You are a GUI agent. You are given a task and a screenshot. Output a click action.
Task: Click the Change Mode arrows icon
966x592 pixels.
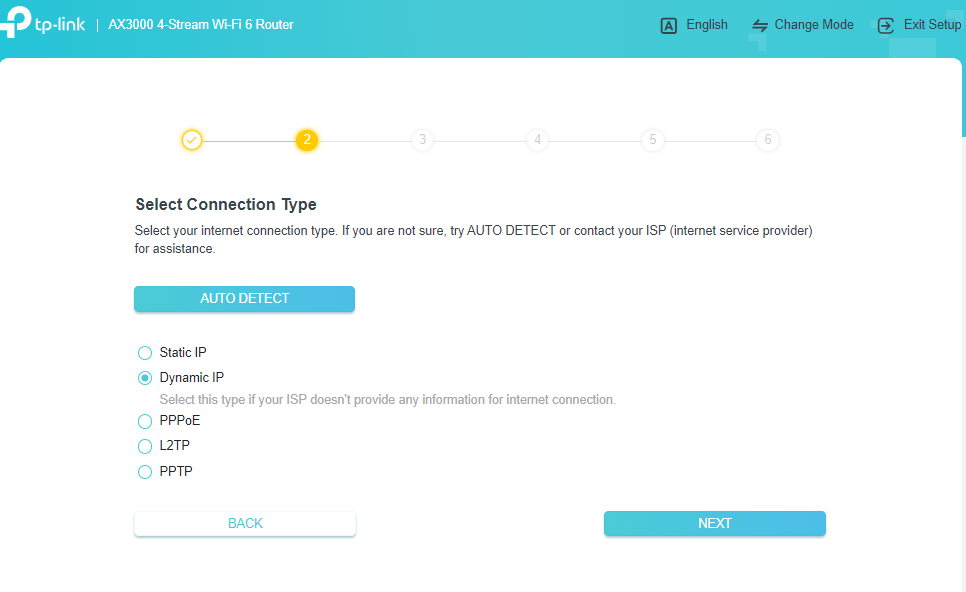761,25
